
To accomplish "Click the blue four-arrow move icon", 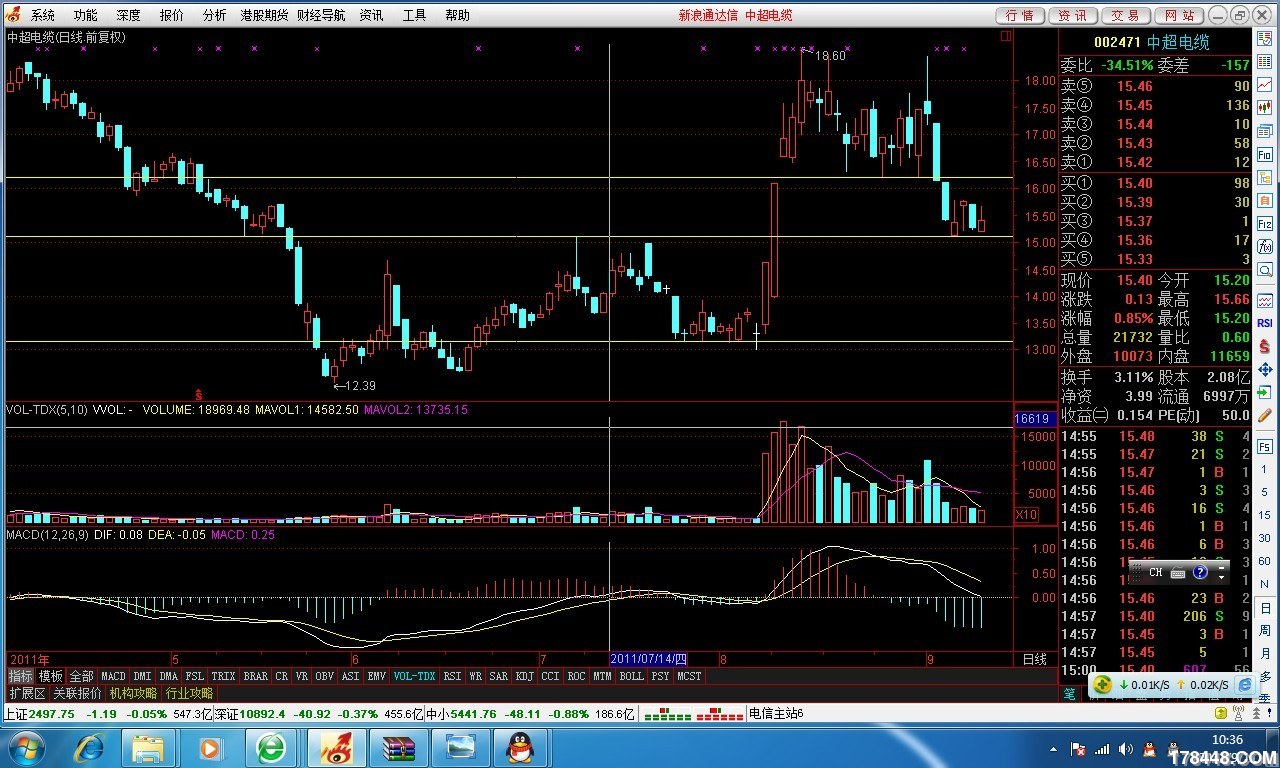I will tap(1265, 370).
